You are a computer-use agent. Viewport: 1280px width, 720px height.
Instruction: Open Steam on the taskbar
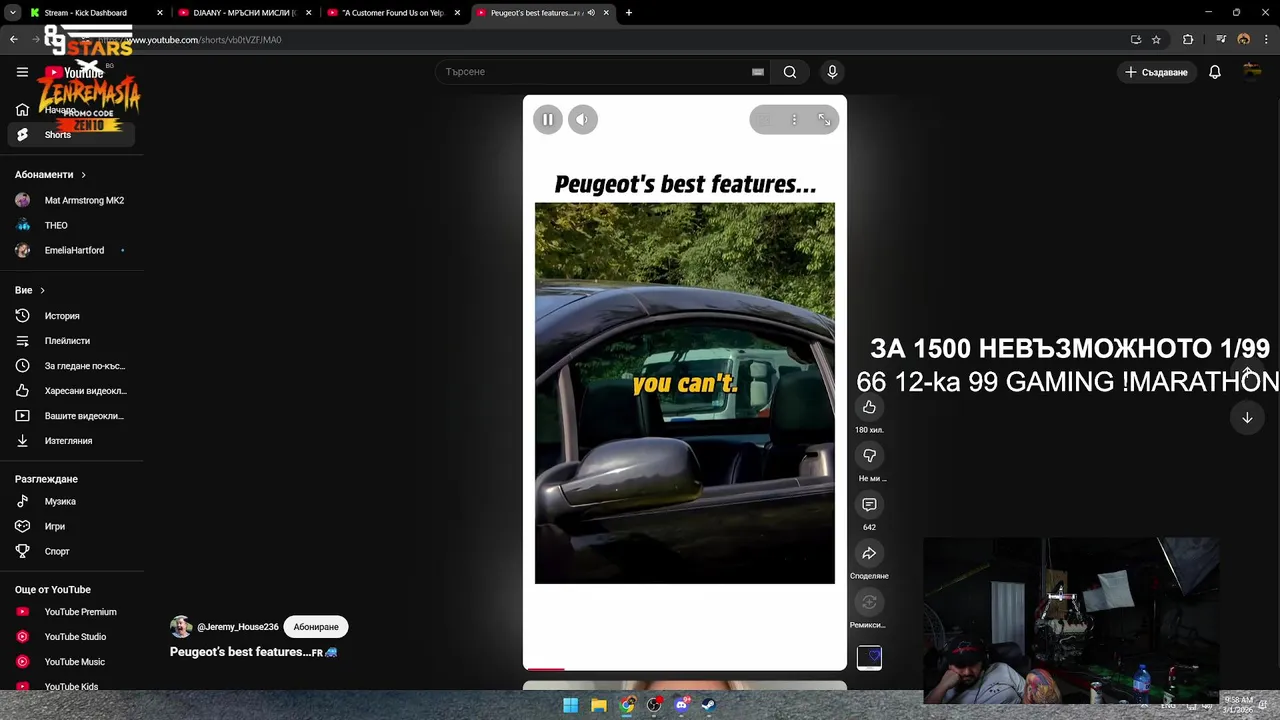point(708,705)
